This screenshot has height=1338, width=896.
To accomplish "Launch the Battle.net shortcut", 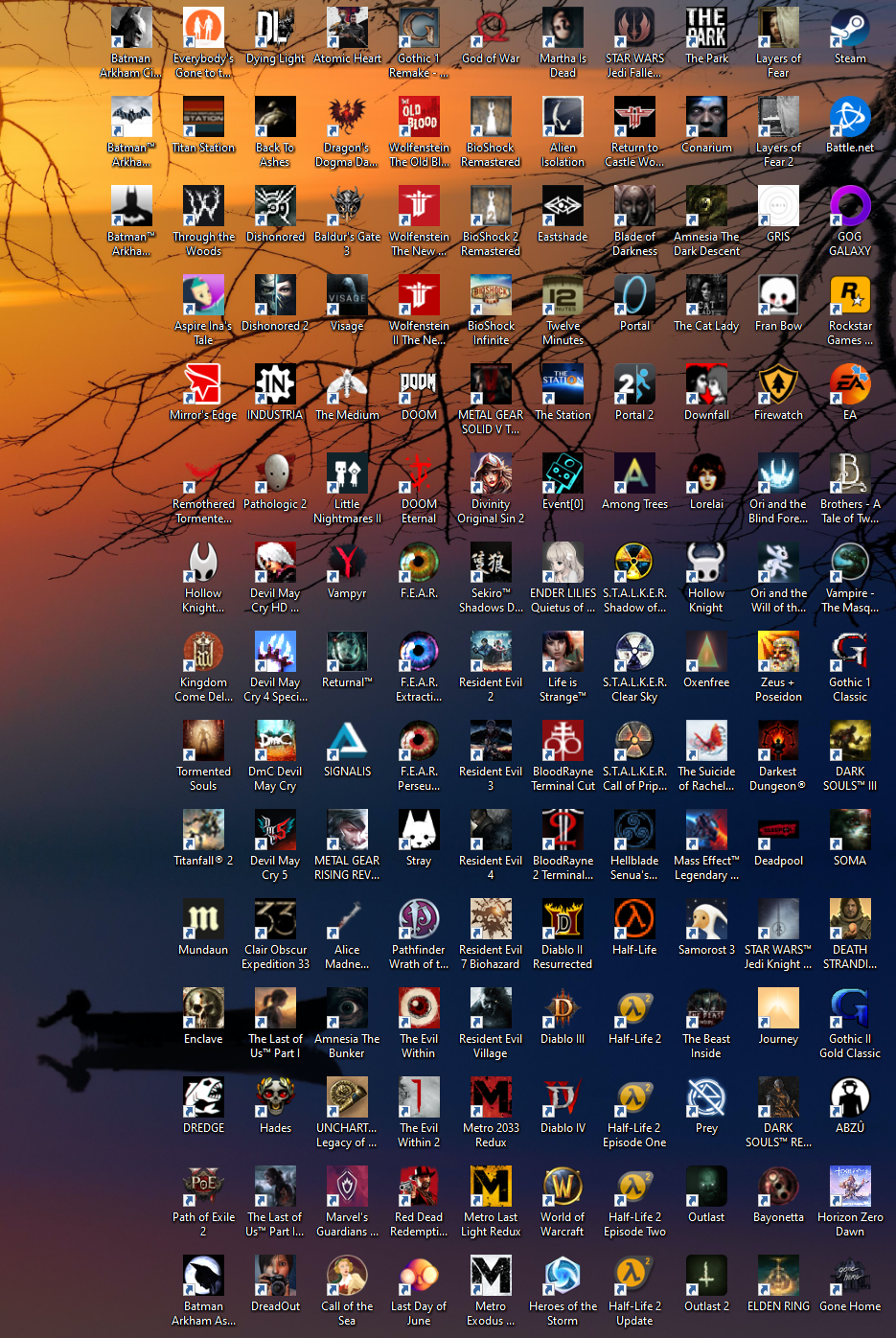I will point(850,117).
